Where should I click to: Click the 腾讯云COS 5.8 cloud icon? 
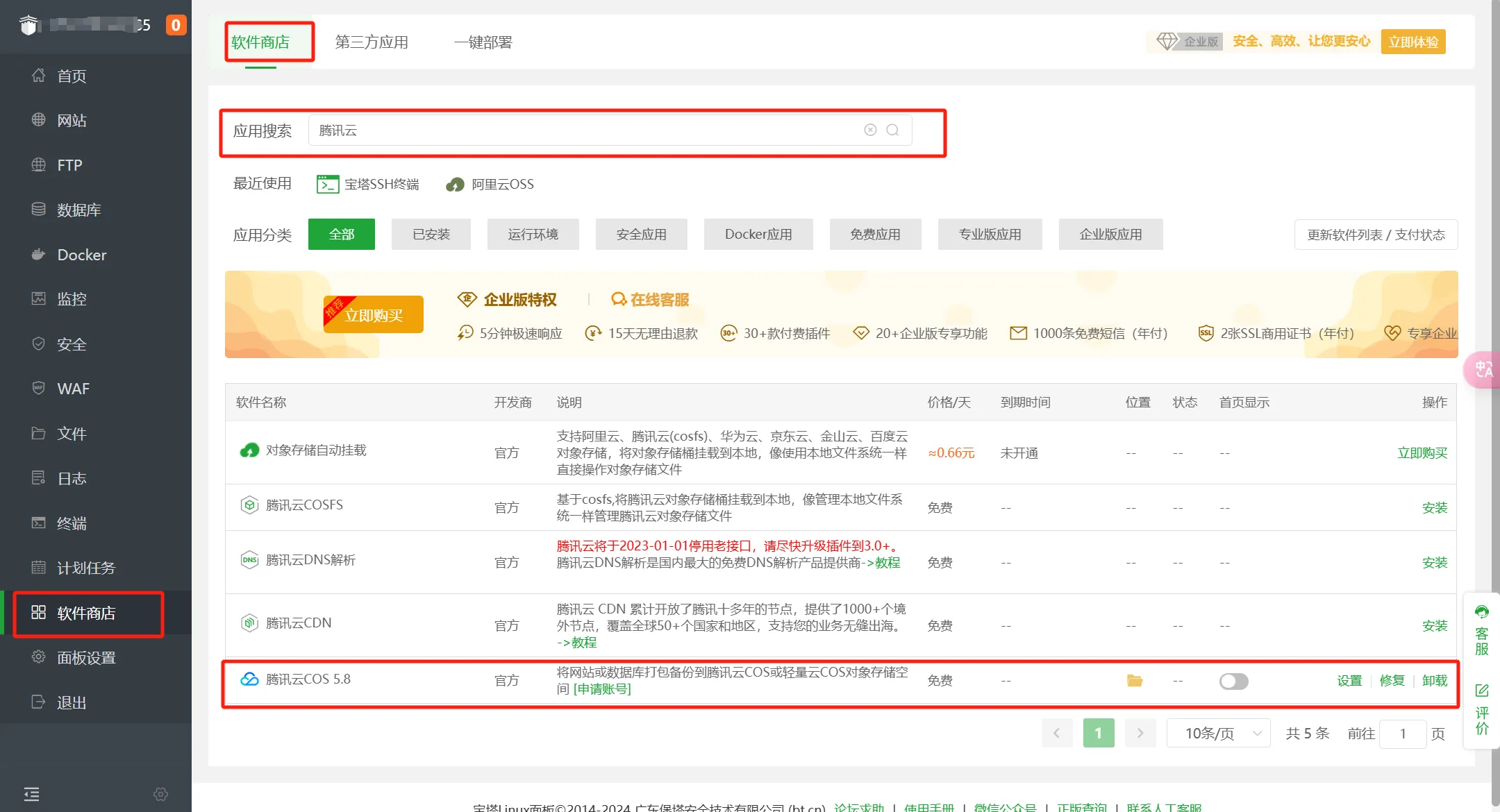249,679
